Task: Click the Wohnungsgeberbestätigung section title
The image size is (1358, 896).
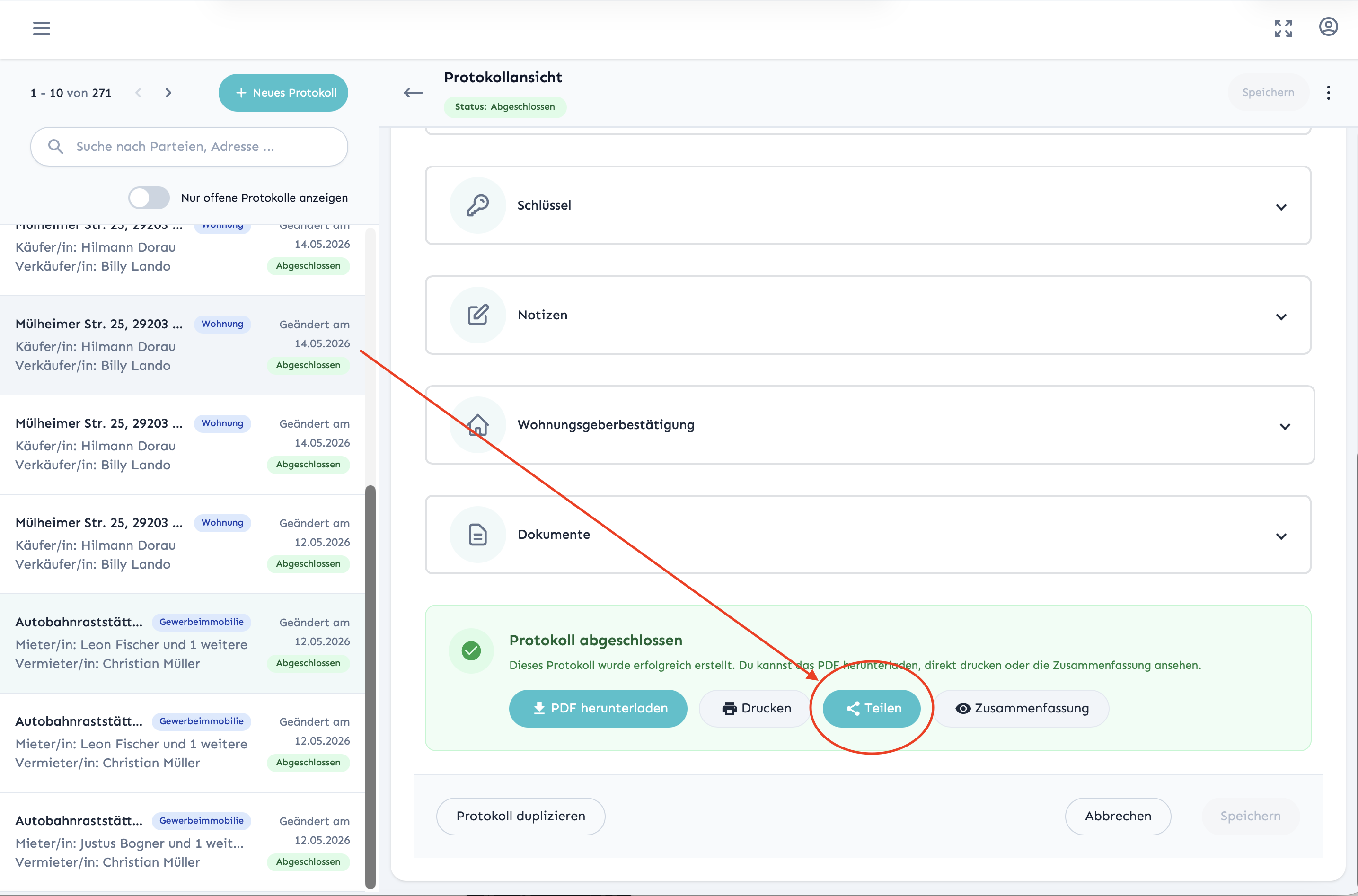Action: pos(606,424)
